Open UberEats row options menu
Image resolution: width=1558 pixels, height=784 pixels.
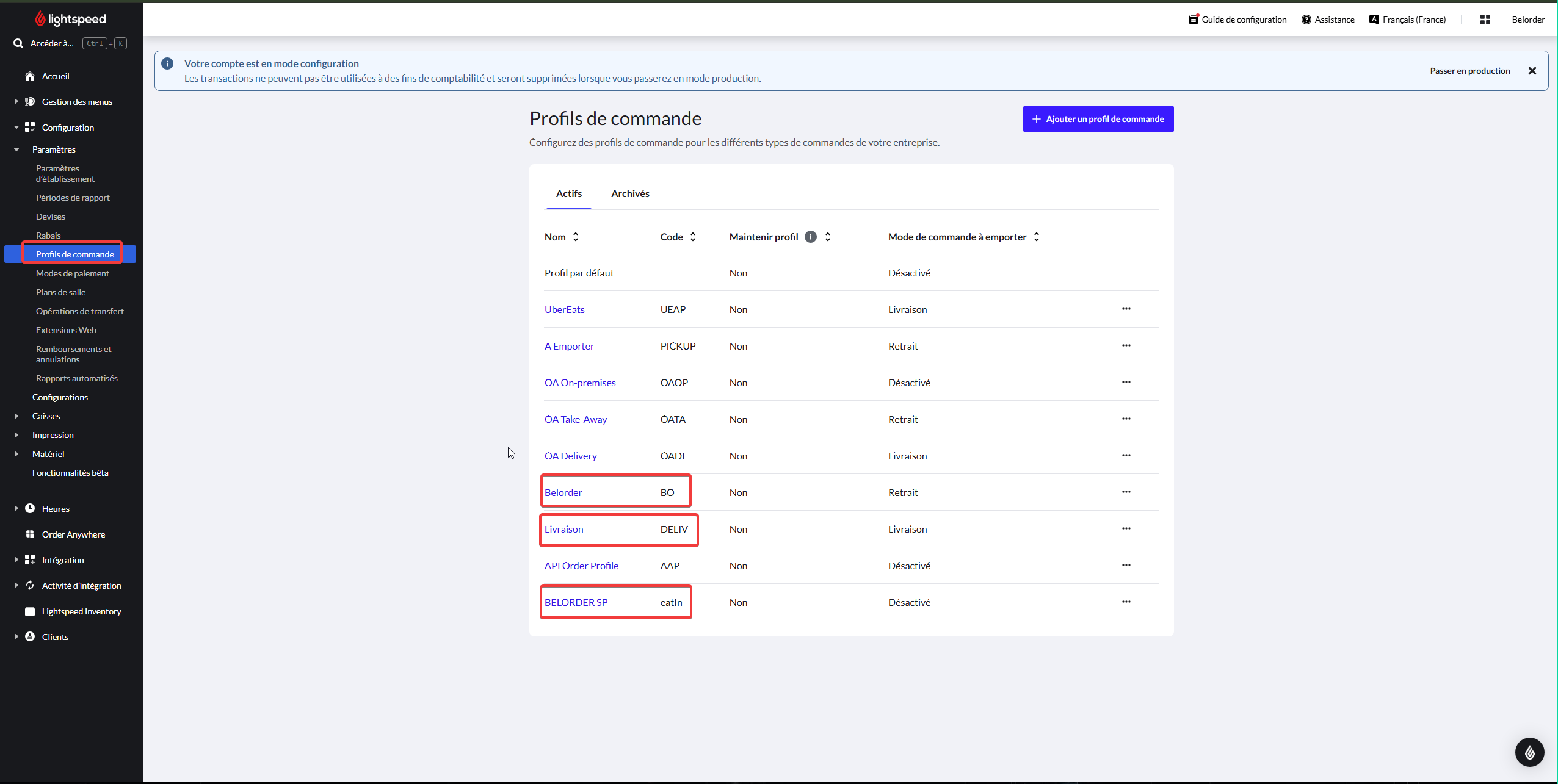point(1126,309)
